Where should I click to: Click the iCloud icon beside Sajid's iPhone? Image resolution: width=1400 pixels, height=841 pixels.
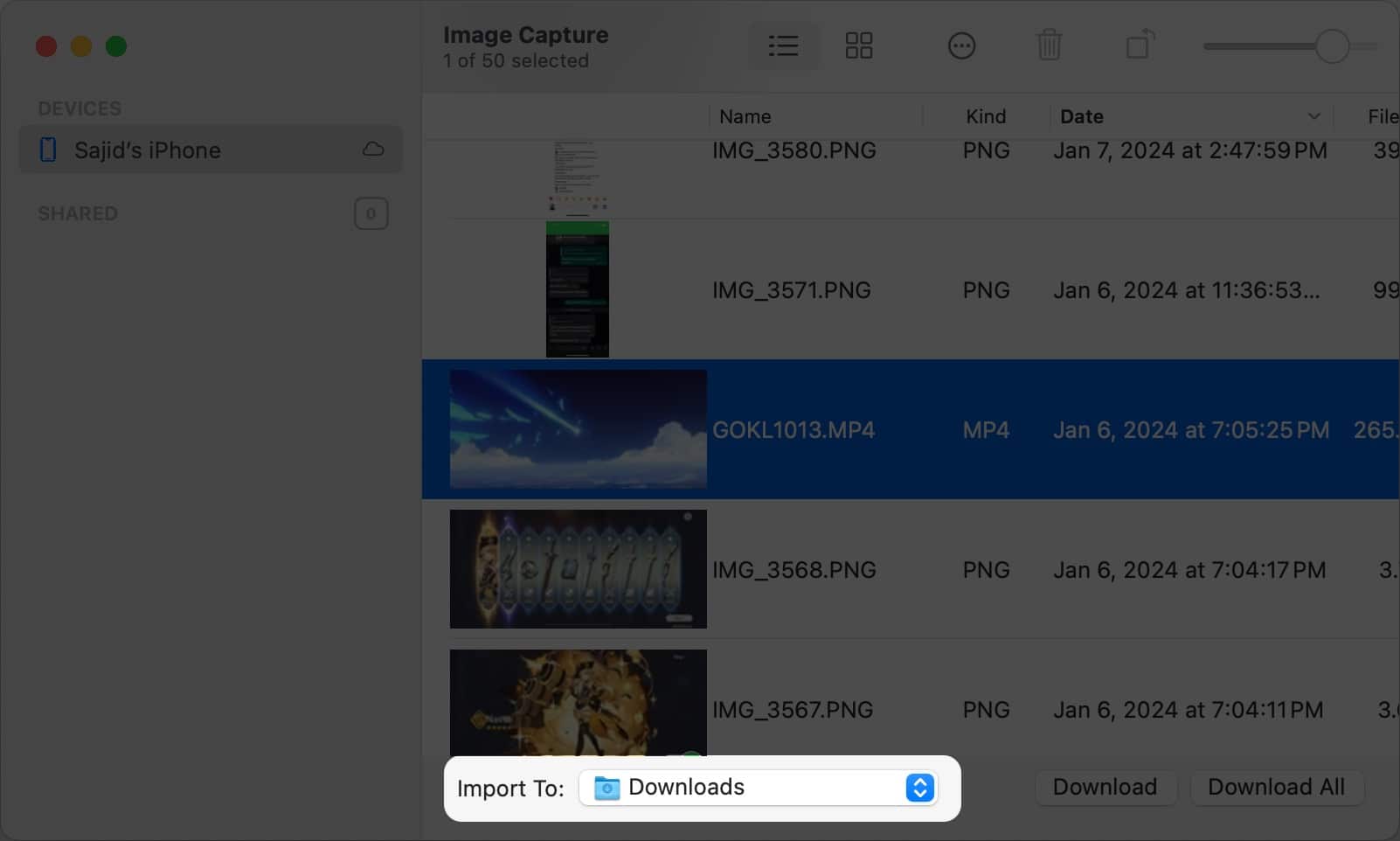coord(373,149)
